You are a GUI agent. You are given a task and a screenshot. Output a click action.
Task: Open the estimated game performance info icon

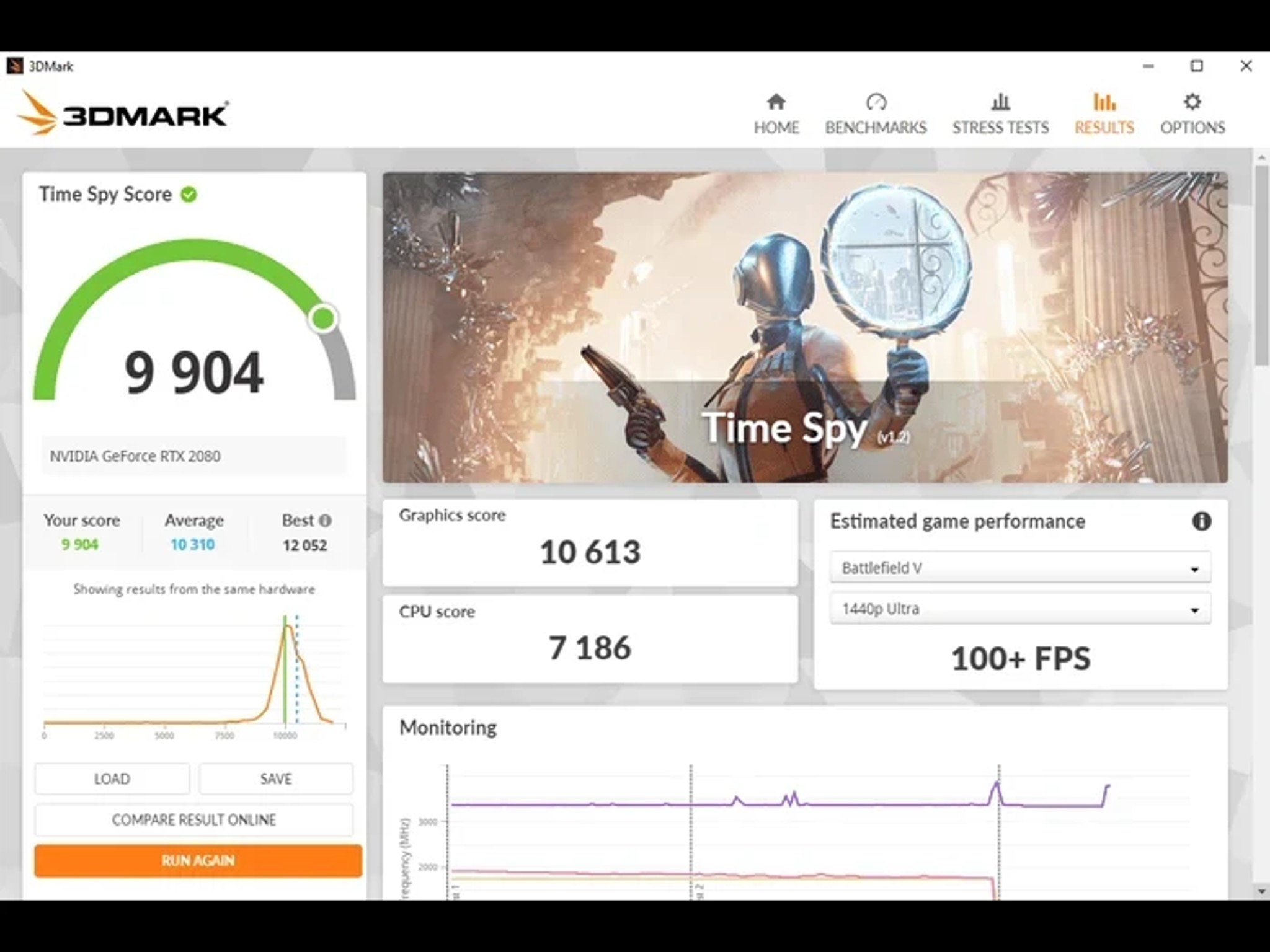click(x=1201, y=521)
